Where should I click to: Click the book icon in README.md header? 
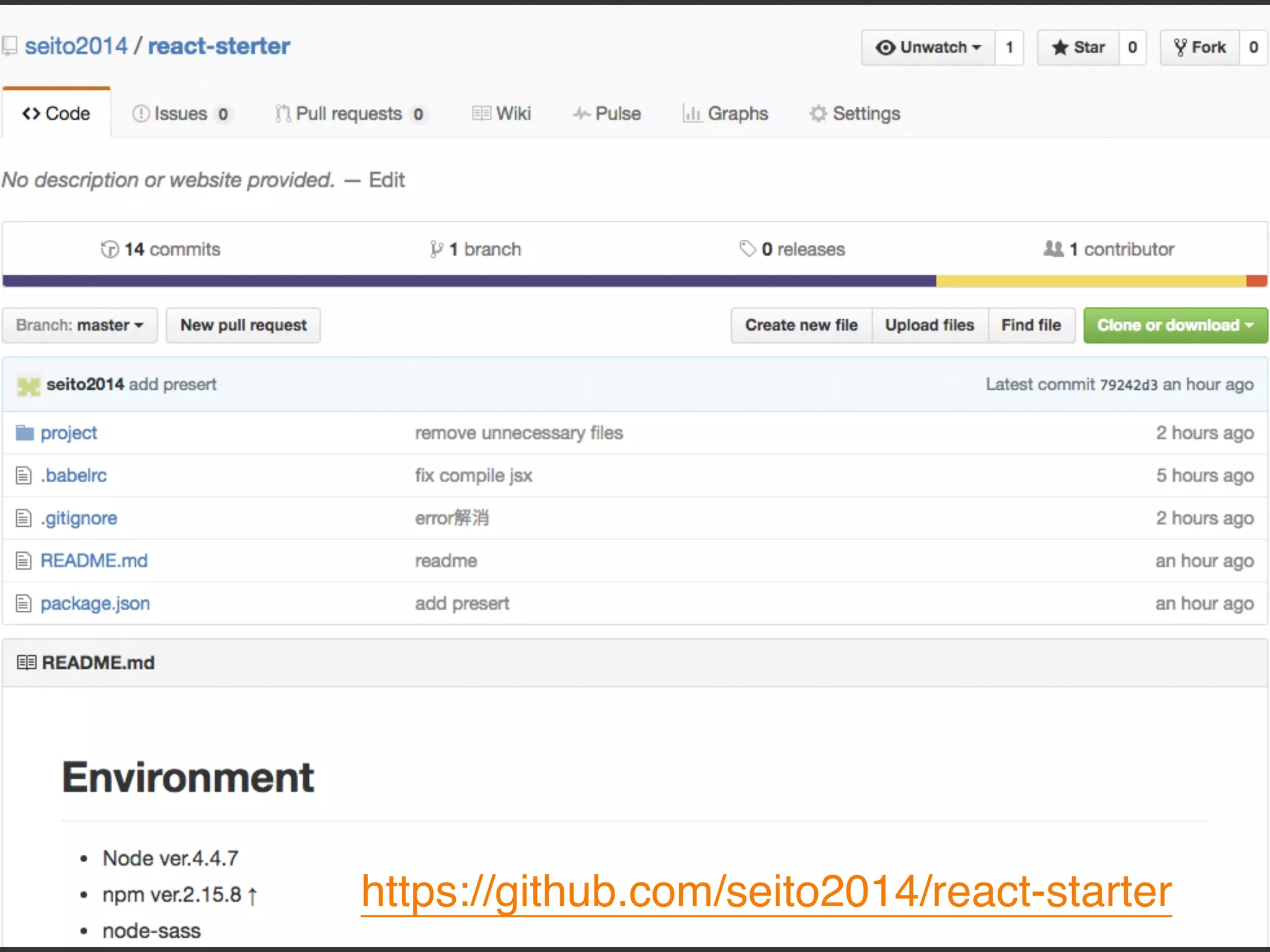pyautogui.click(x=27, y=663)
